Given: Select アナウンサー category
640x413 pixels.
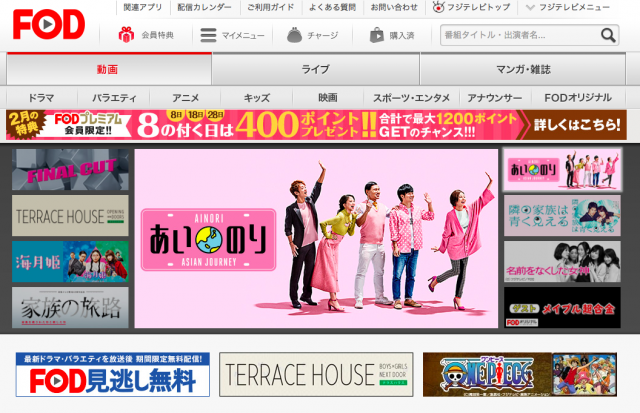Looking at the screenshot, I should (495, 98).
